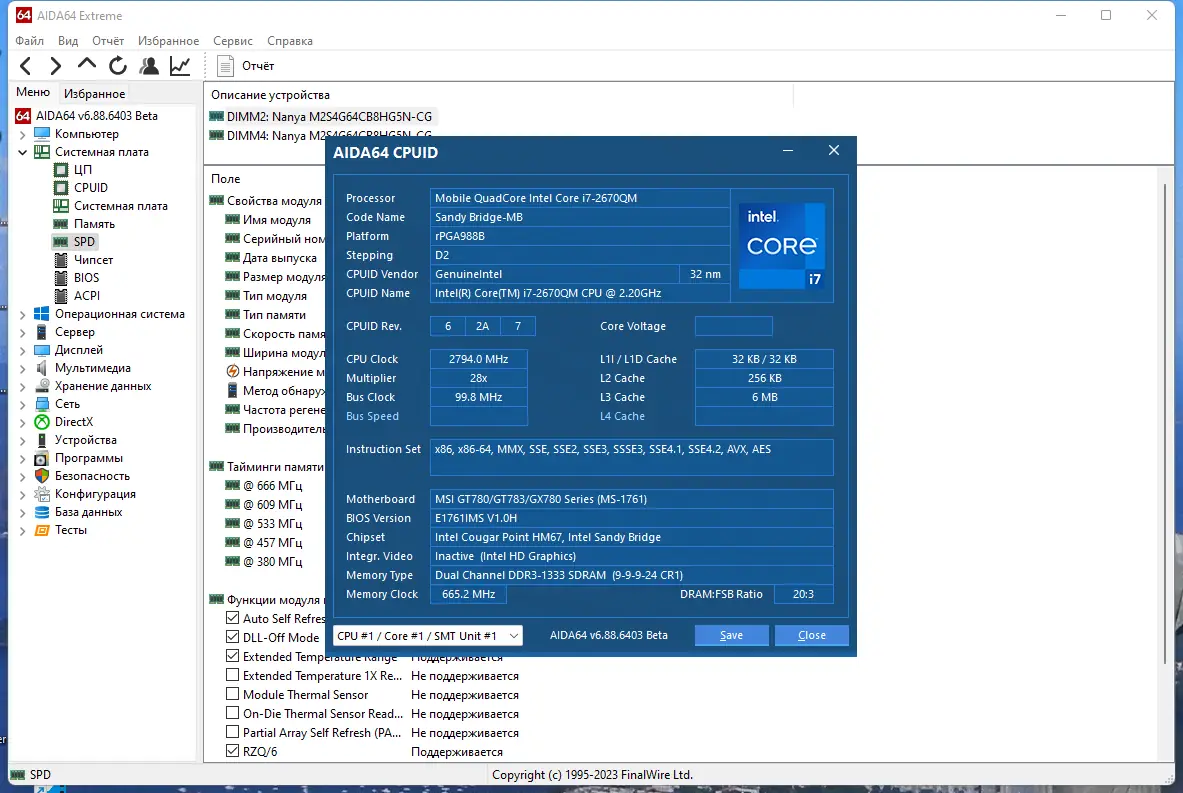Screen dimensions: 1183x793
Task: Toggle the RZQ/6 checkbox
Action: 233,752
